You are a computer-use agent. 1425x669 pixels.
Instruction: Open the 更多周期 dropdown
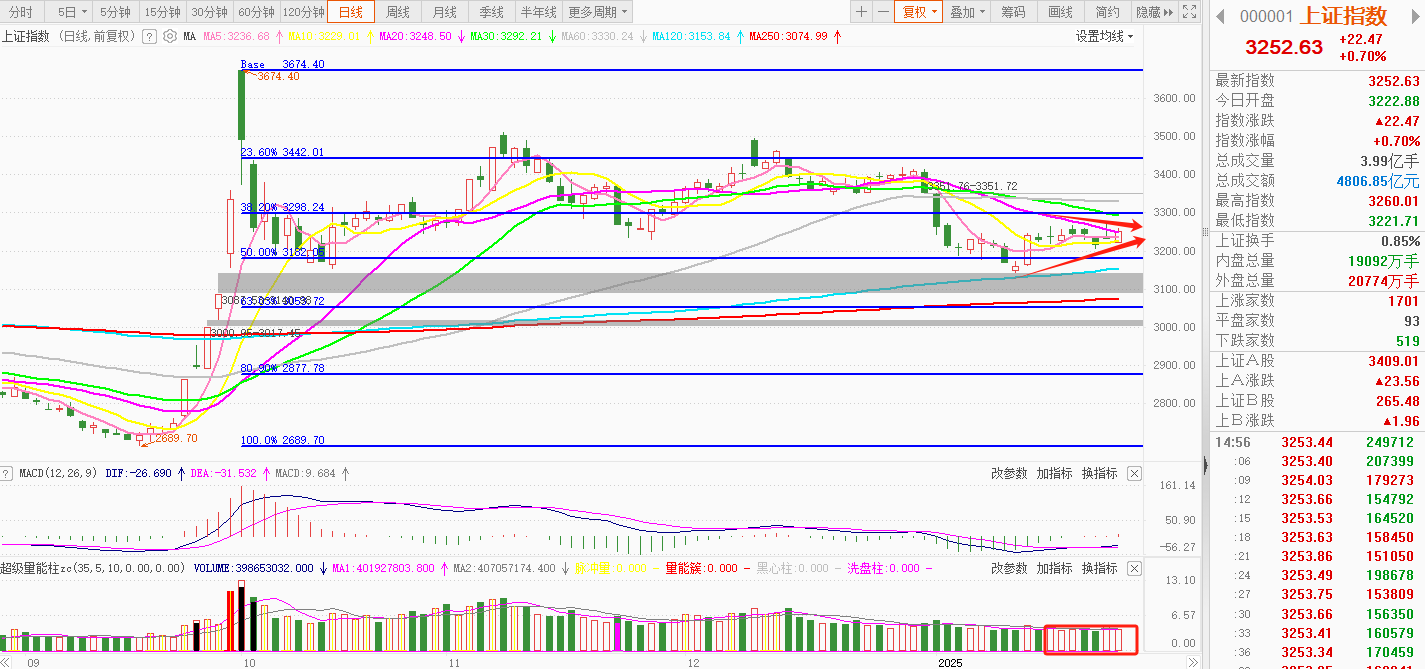click(598, 12)
